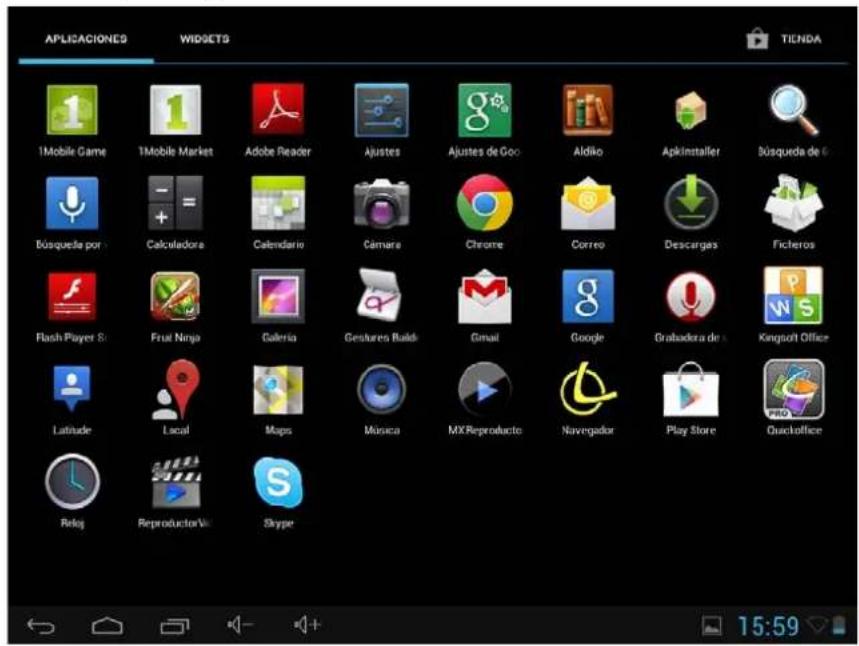This screenshot has width=859, height=646.
Task: Launch the Cámara app
Action: [x=381, y=203]
